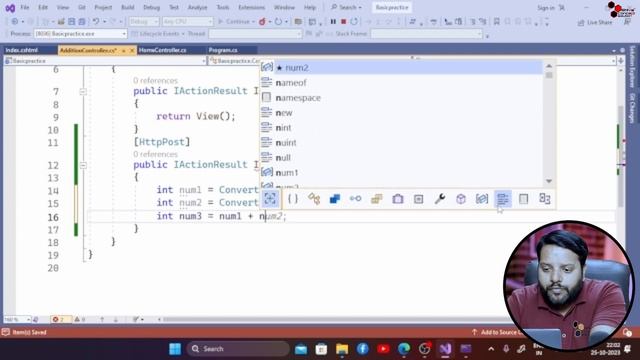Toggle the namespaces filter in IntelliSense bar

point(293,199)
